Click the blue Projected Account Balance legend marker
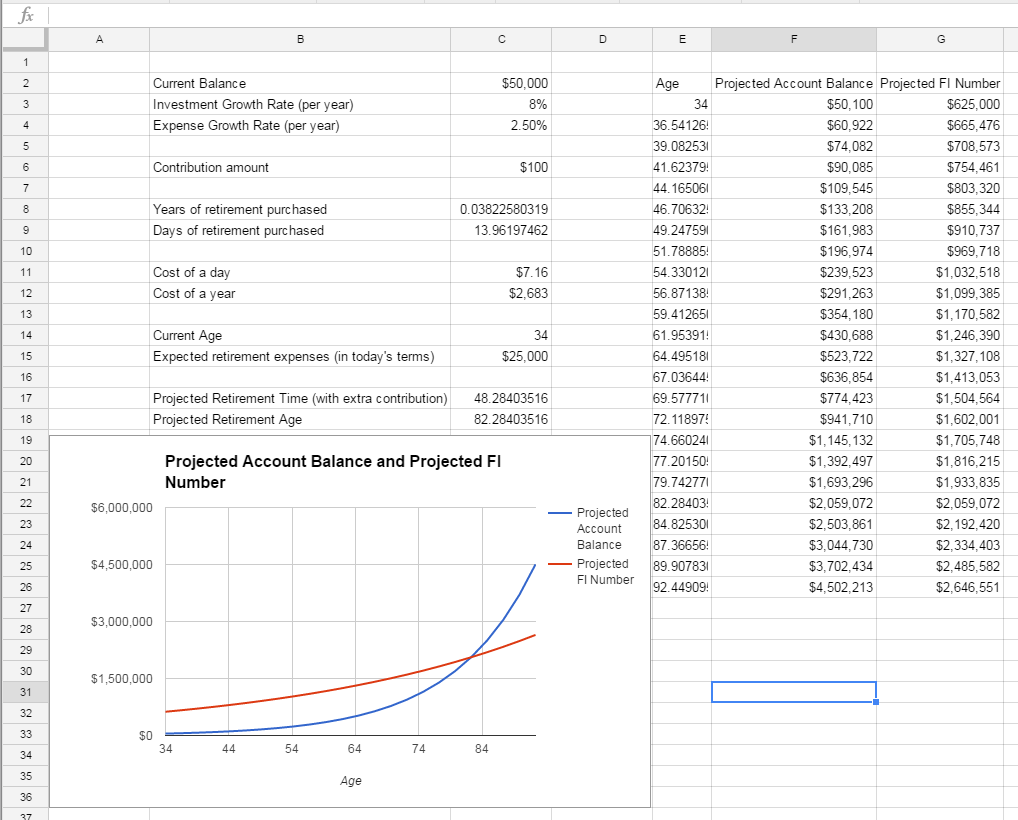The width and height of the screenshot is (1018, 820). point(561,513)
